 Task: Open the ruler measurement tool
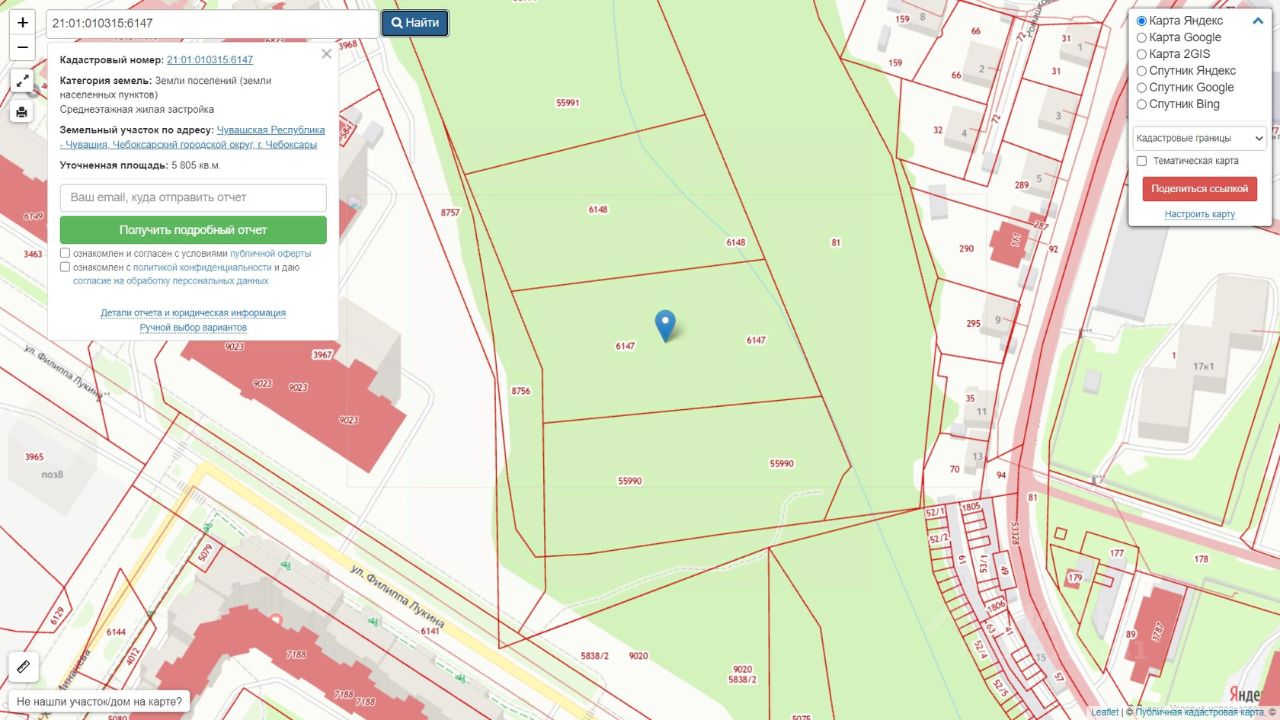24,666
